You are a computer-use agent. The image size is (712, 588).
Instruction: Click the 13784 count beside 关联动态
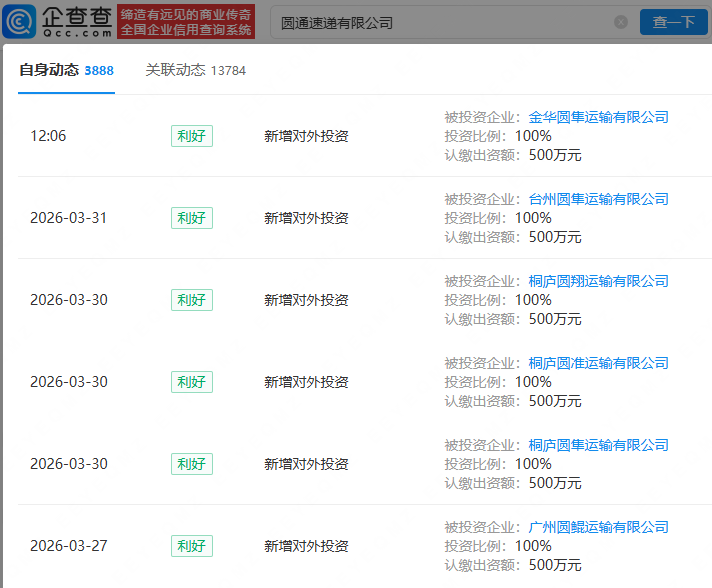point(228,71)
